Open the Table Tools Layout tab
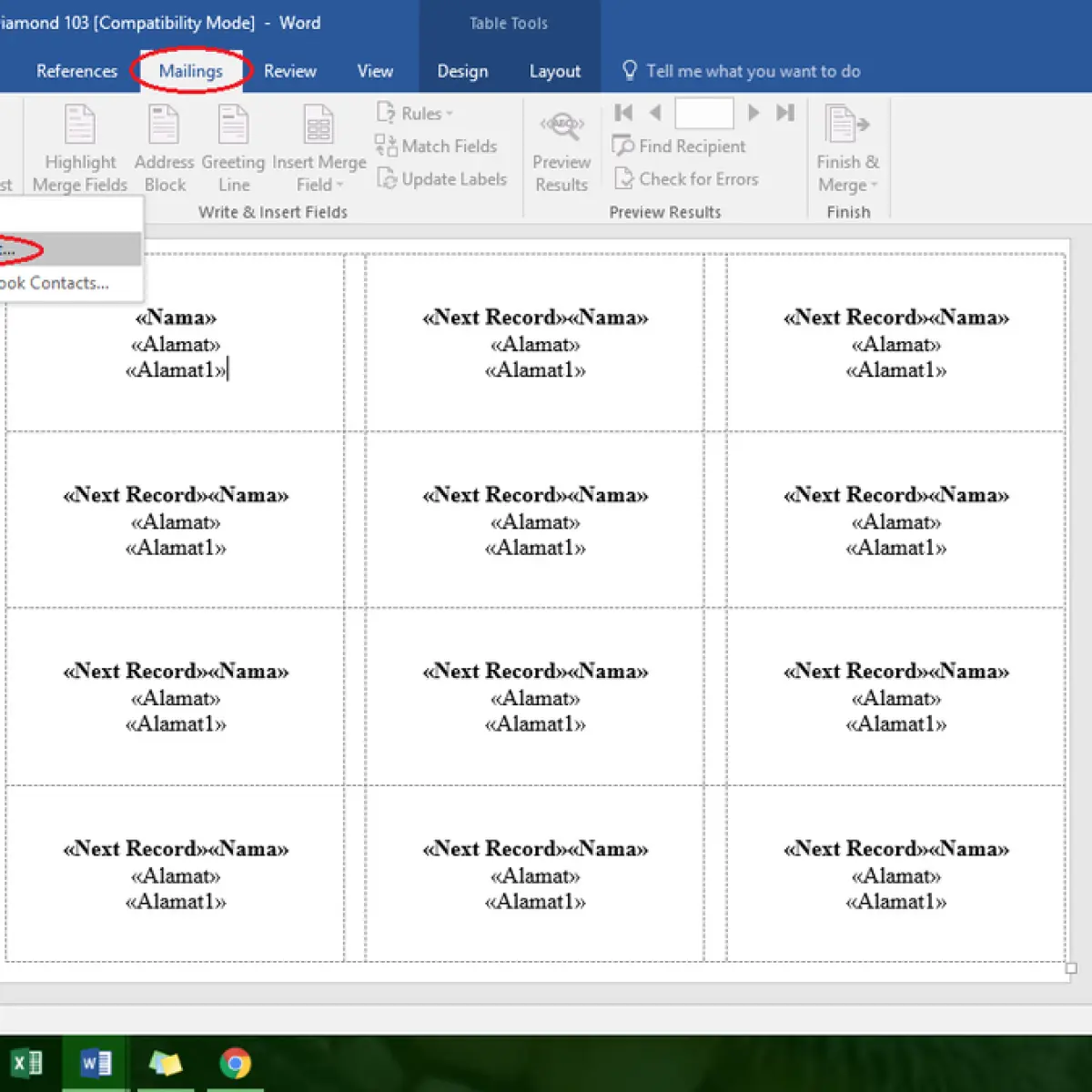 pos(555,71)
